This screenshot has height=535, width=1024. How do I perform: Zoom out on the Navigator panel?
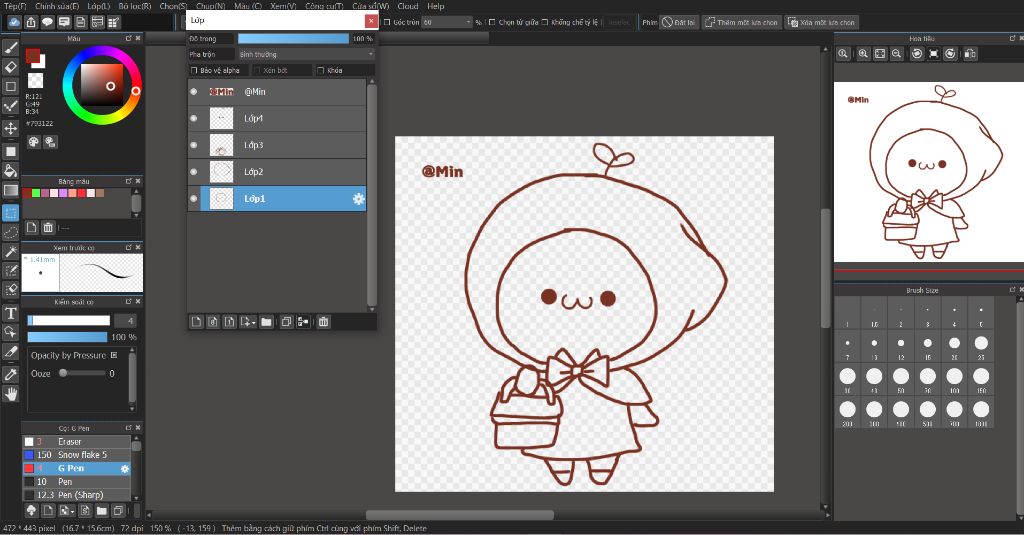click(x=897, y=54)
